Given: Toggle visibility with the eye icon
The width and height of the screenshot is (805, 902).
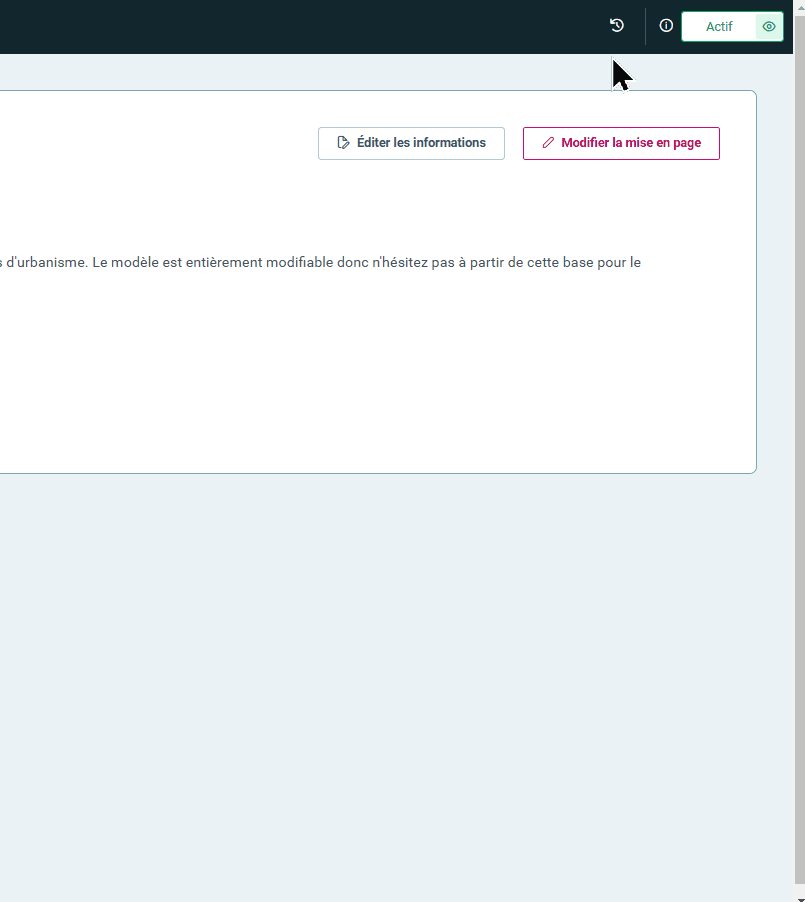Looking at the screenshot, I should [x=769, y=26].
